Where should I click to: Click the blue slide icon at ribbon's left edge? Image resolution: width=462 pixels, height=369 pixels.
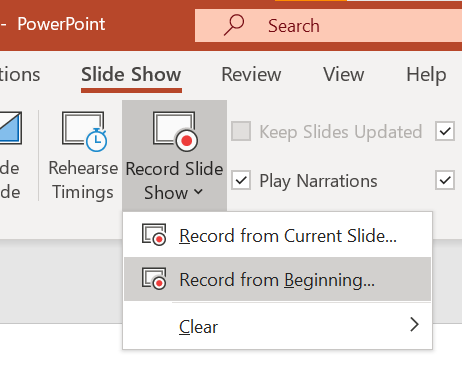click(11, 128)
